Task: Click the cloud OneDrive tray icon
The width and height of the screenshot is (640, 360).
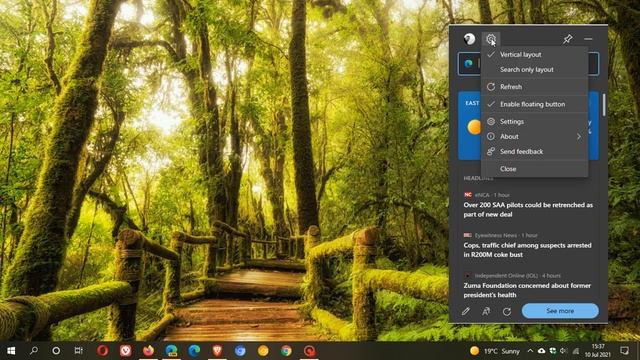Action: (x=541, y=351)
